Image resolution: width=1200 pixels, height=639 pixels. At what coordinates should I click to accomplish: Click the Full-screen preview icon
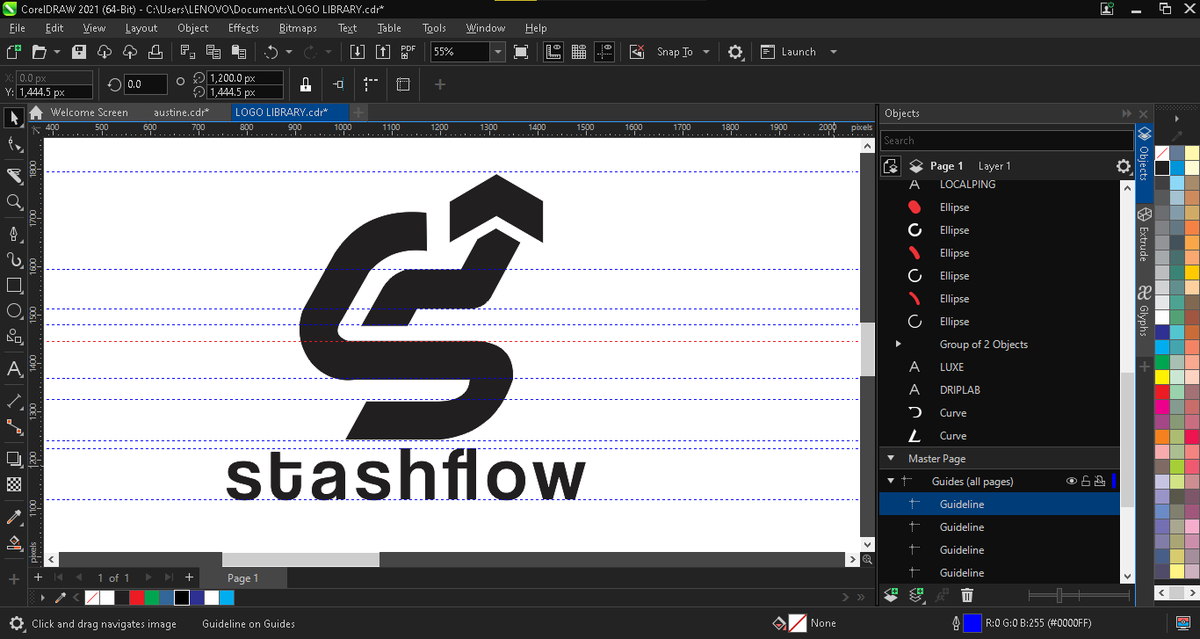pos(521,52)
